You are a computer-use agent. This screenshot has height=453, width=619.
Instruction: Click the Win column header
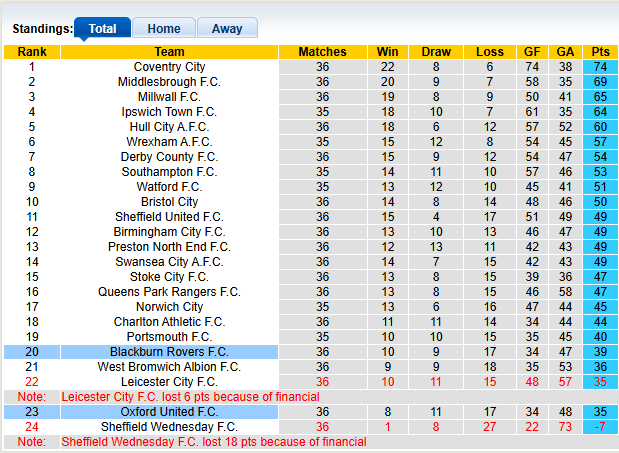[x=388, y=52]
